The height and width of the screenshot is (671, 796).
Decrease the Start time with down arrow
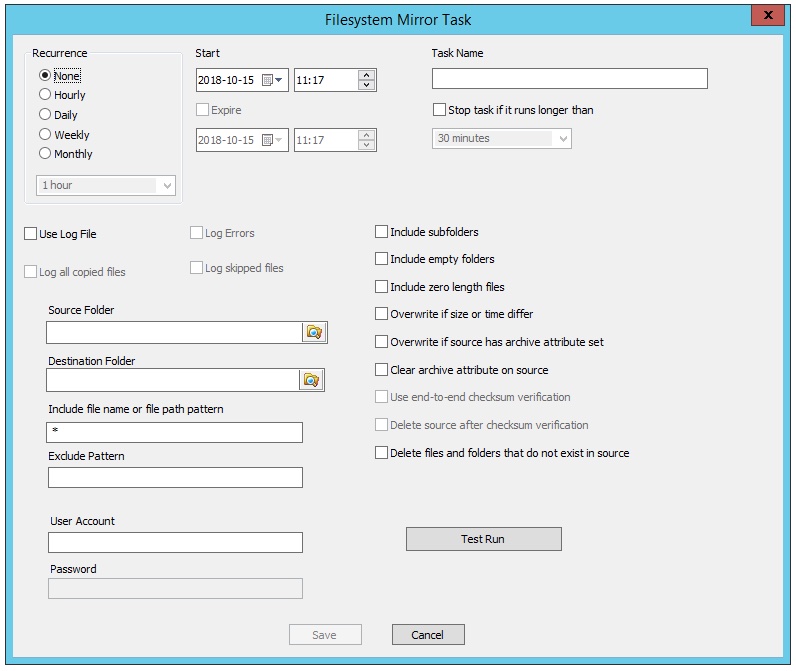click(367, 85)
